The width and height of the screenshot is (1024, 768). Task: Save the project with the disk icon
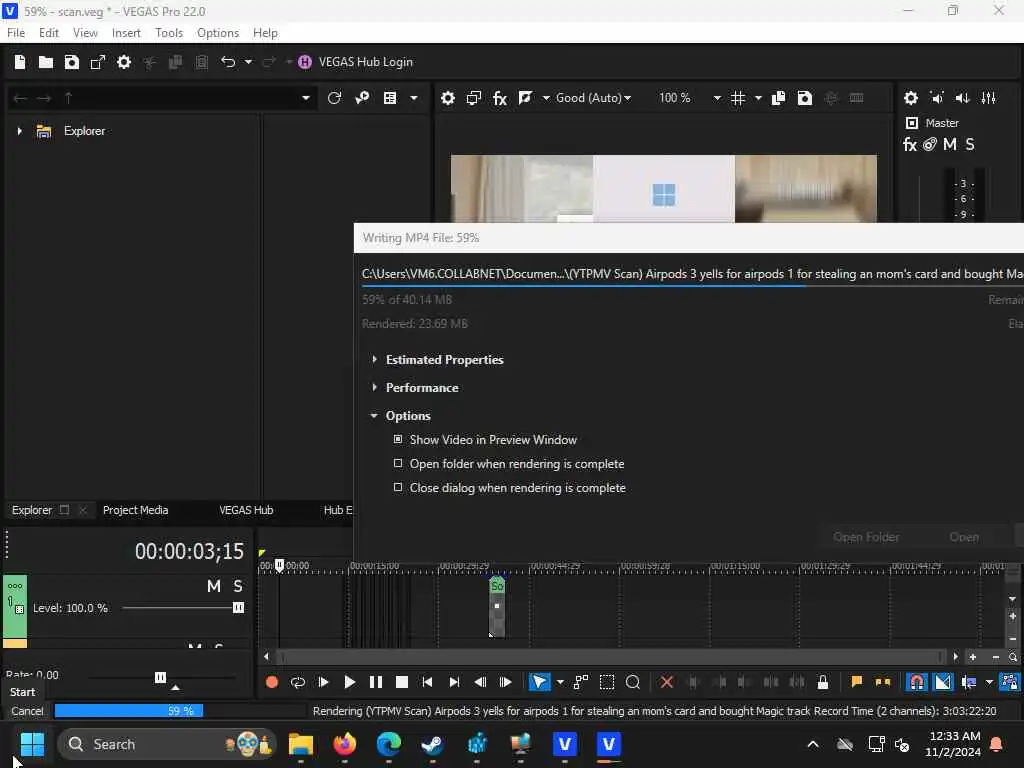pyautogui.click(x=72, y=62)
